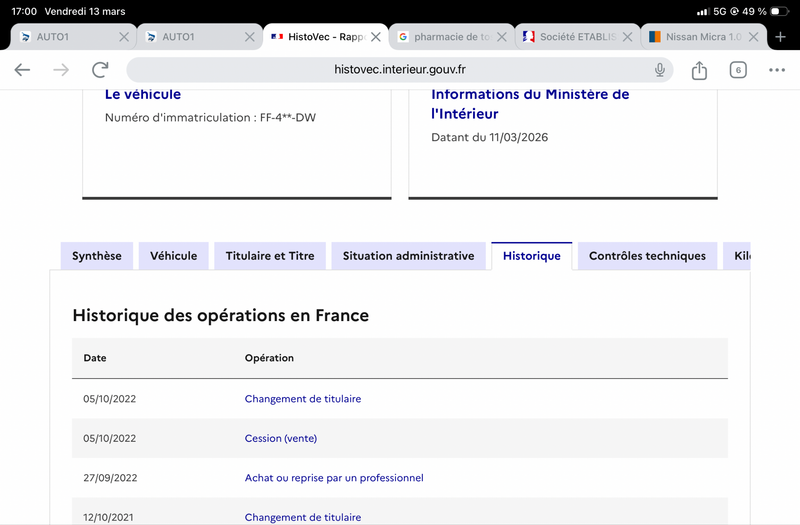800x525 pixels.
Task: Tap the browser back arrow
Action: [22, 70]
